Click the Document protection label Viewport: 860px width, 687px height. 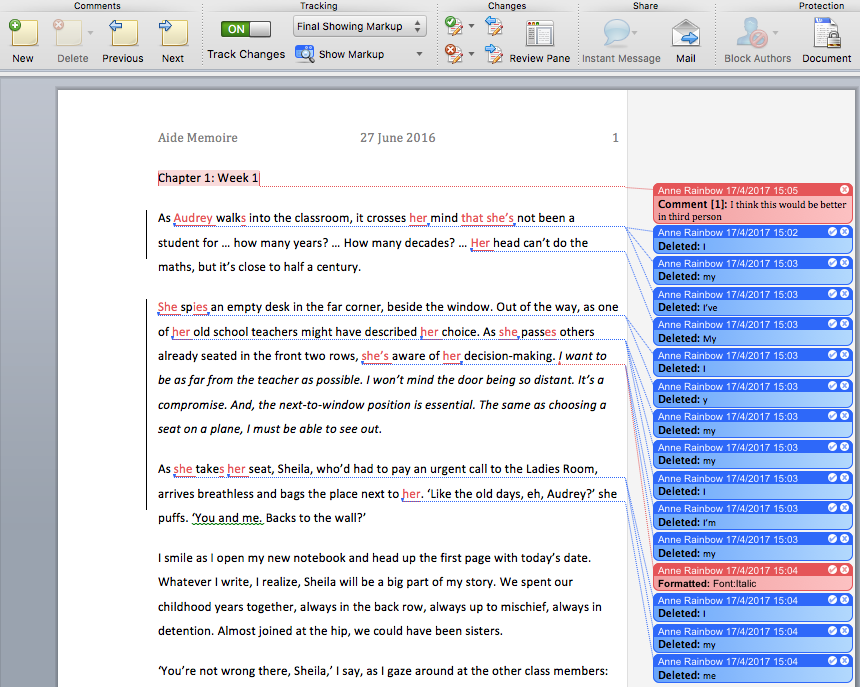click(827, 58)
